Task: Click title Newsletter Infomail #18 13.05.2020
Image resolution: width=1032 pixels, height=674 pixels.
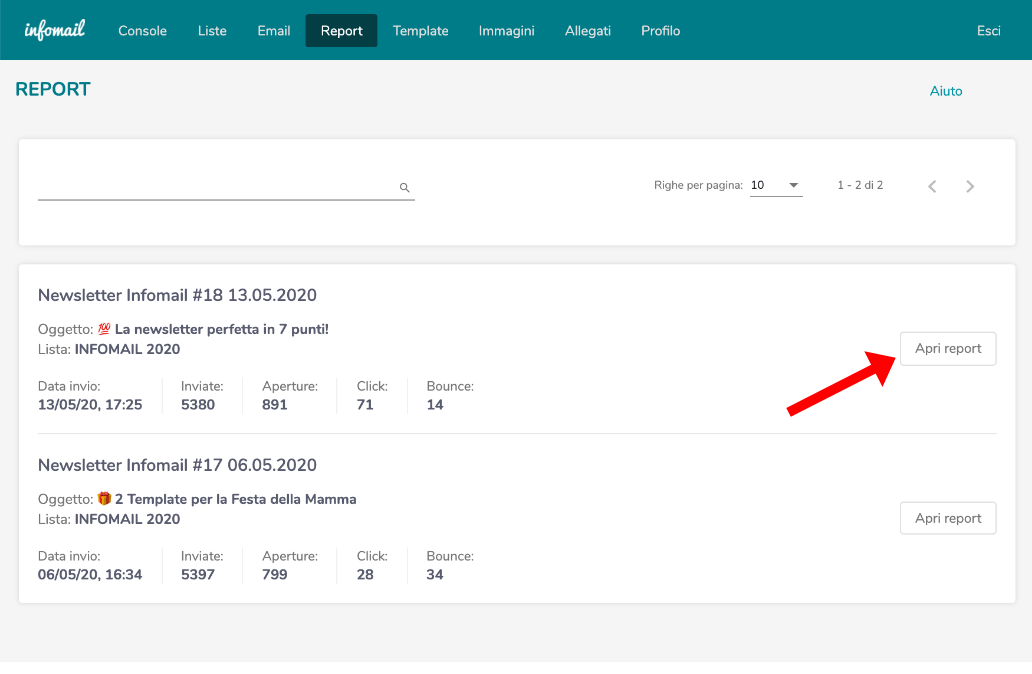Action: 177,295
